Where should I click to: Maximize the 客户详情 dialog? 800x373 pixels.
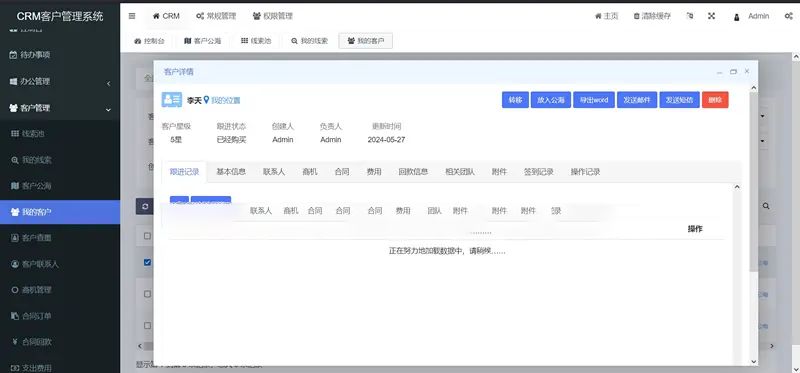click(733, 72)
